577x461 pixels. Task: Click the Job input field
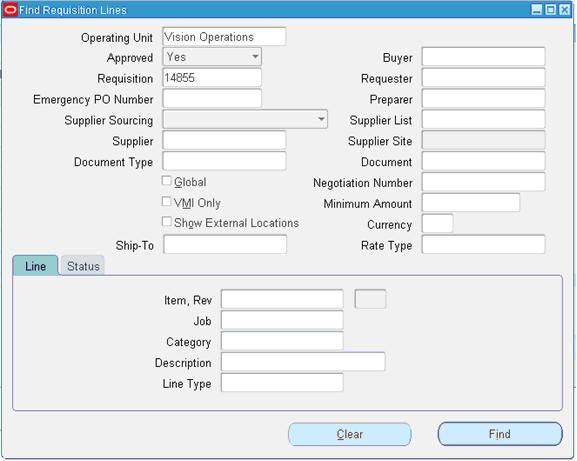pos(282,320)
